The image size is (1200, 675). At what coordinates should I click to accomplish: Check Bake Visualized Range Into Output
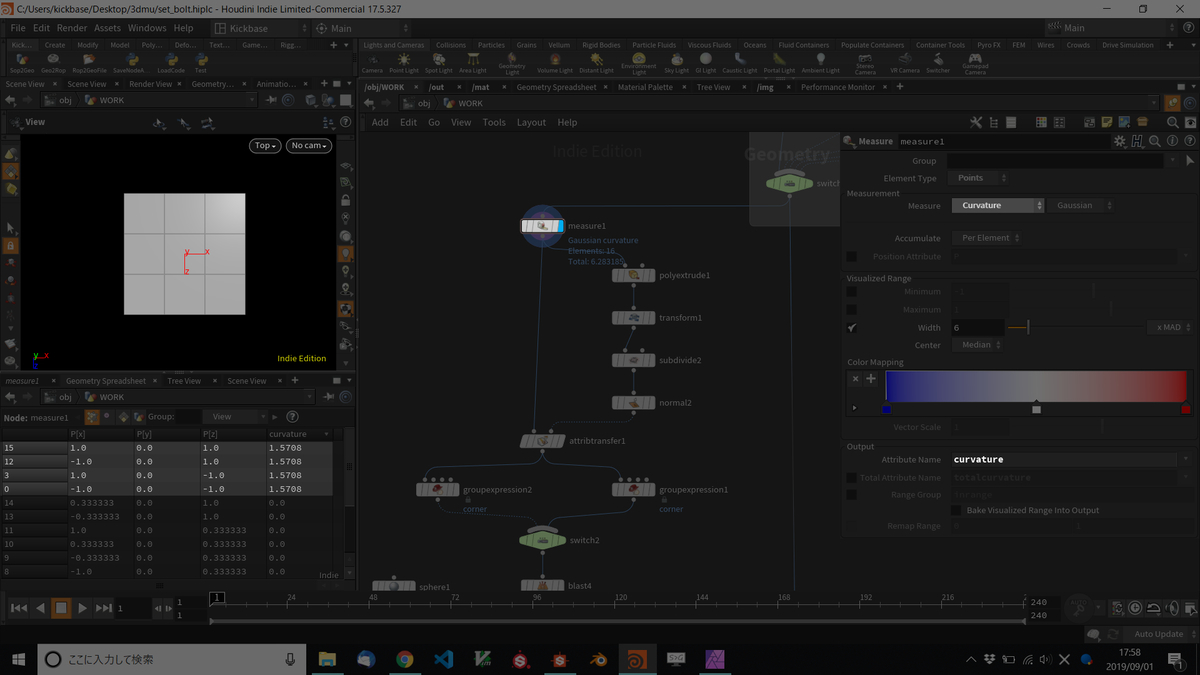956,510
